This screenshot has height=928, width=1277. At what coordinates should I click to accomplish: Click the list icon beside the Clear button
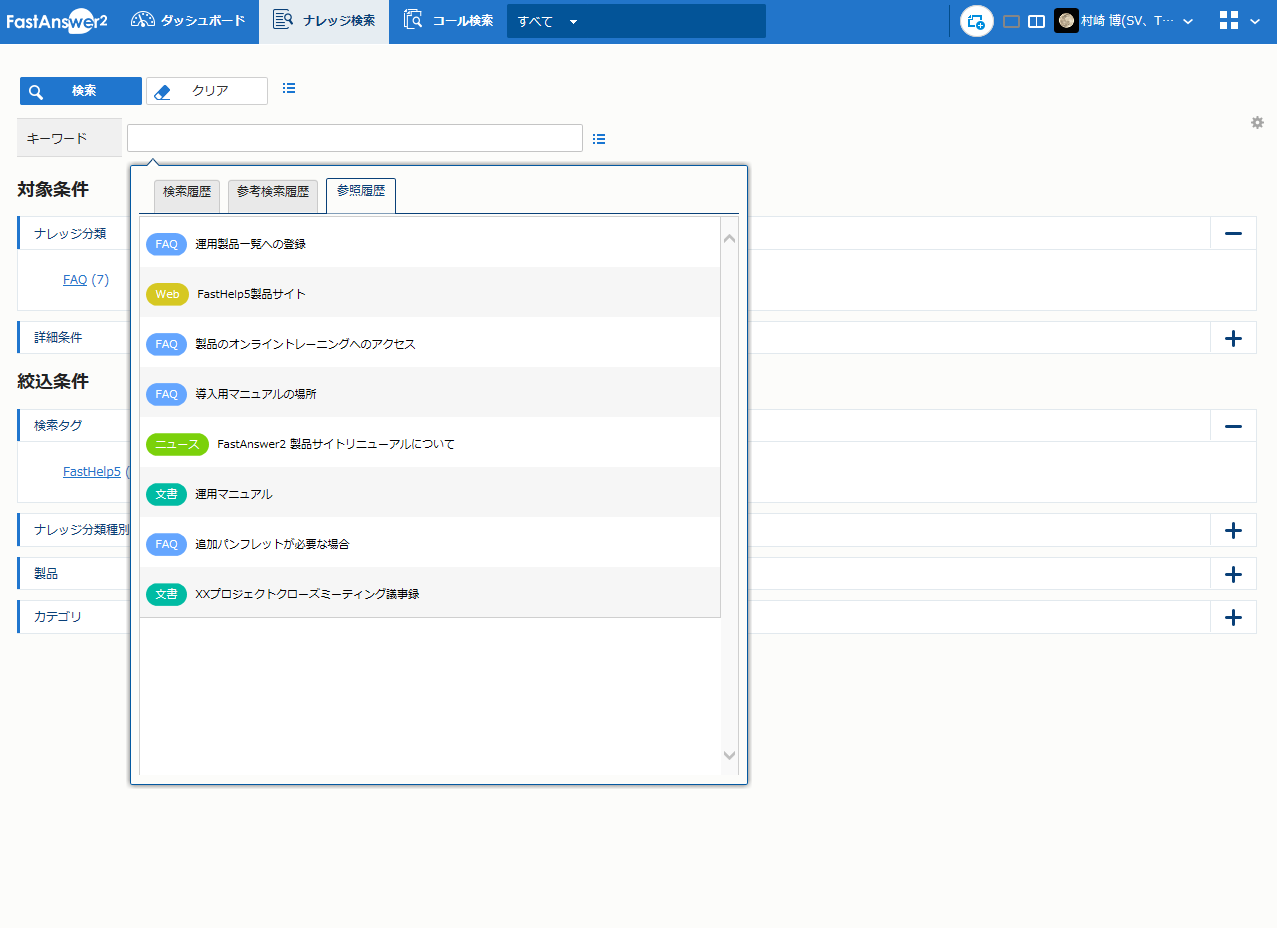click(289, 89)
